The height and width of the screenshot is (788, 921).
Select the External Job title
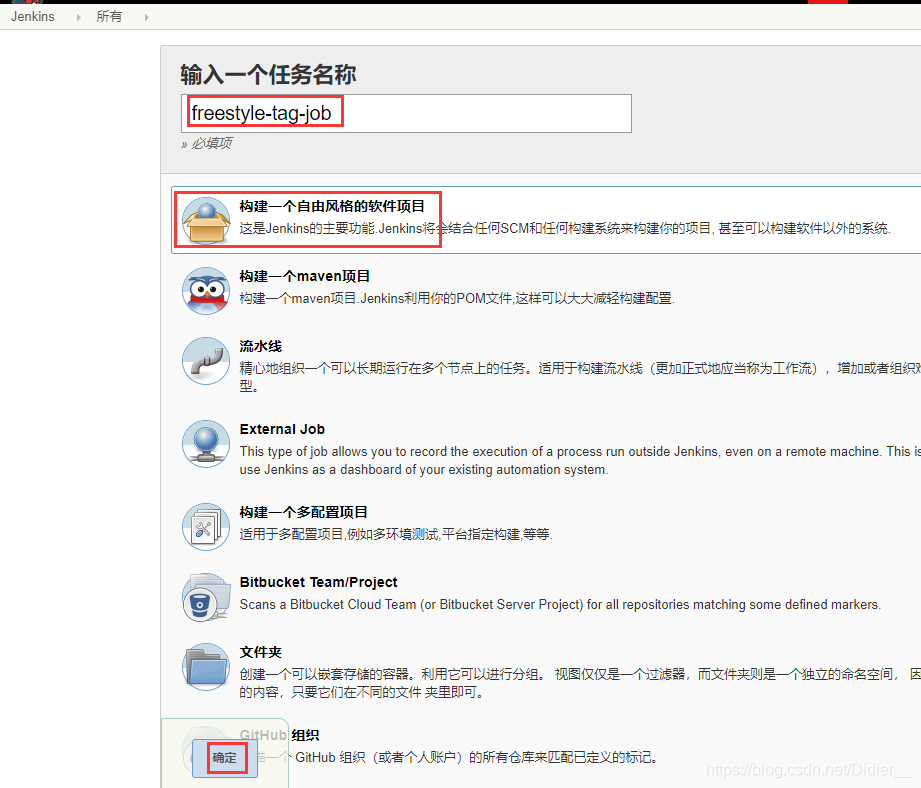pyautogui.click(x=282, y=429)
